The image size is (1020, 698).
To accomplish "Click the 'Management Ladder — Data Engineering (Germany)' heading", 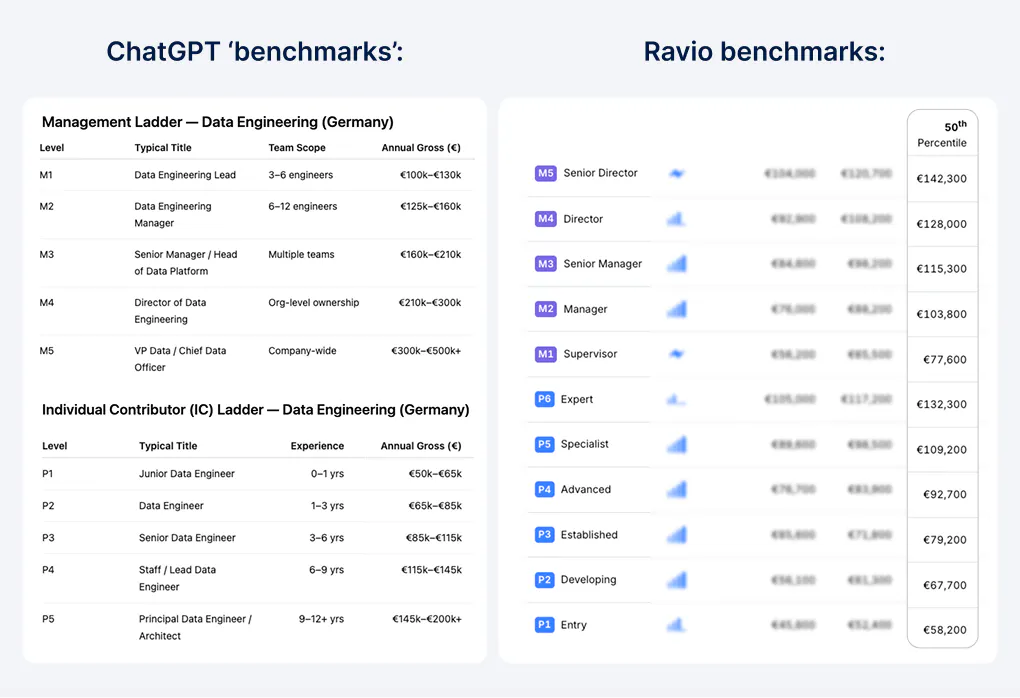I will click(218, 122).
